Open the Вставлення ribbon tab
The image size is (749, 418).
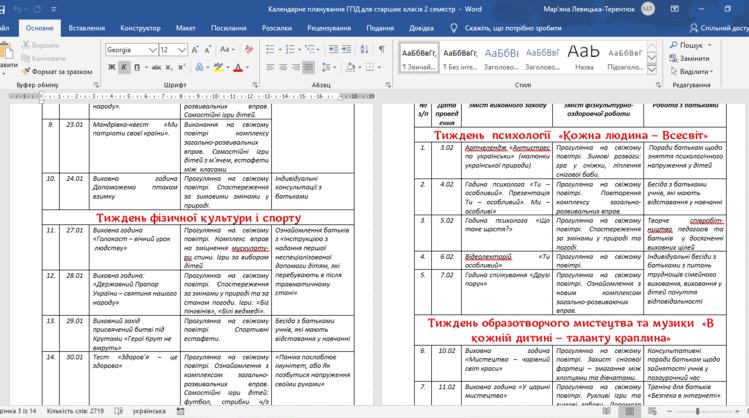pyautogui.click(x=86, y=28)
